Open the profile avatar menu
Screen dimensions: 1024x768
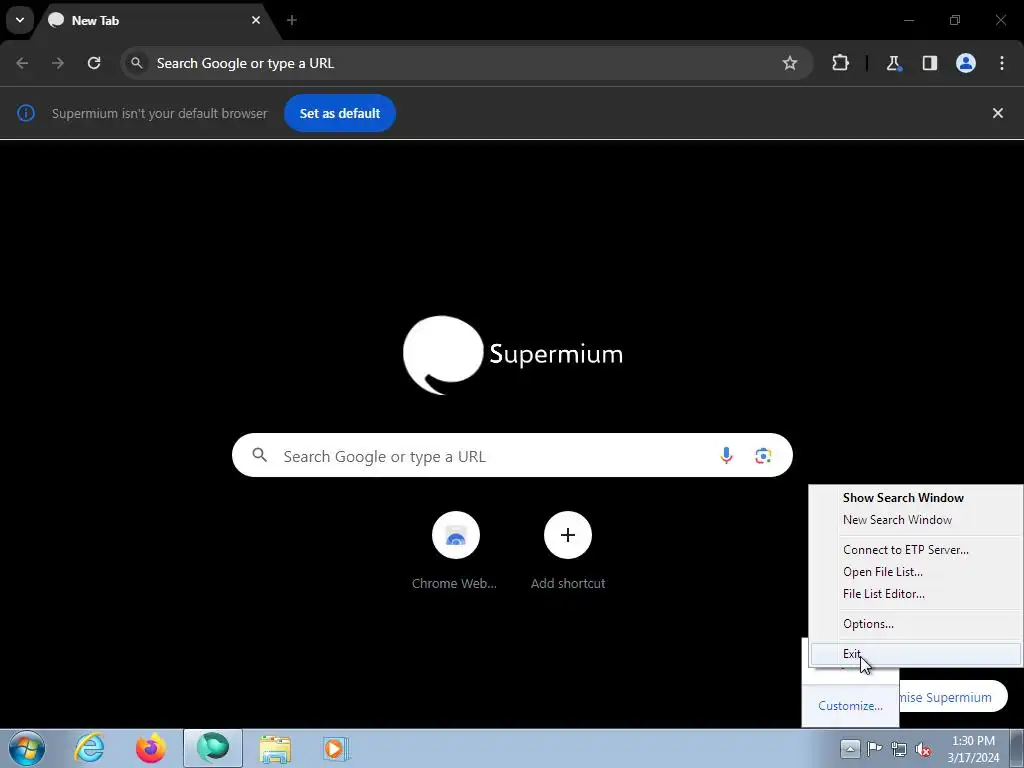(966, 63)
